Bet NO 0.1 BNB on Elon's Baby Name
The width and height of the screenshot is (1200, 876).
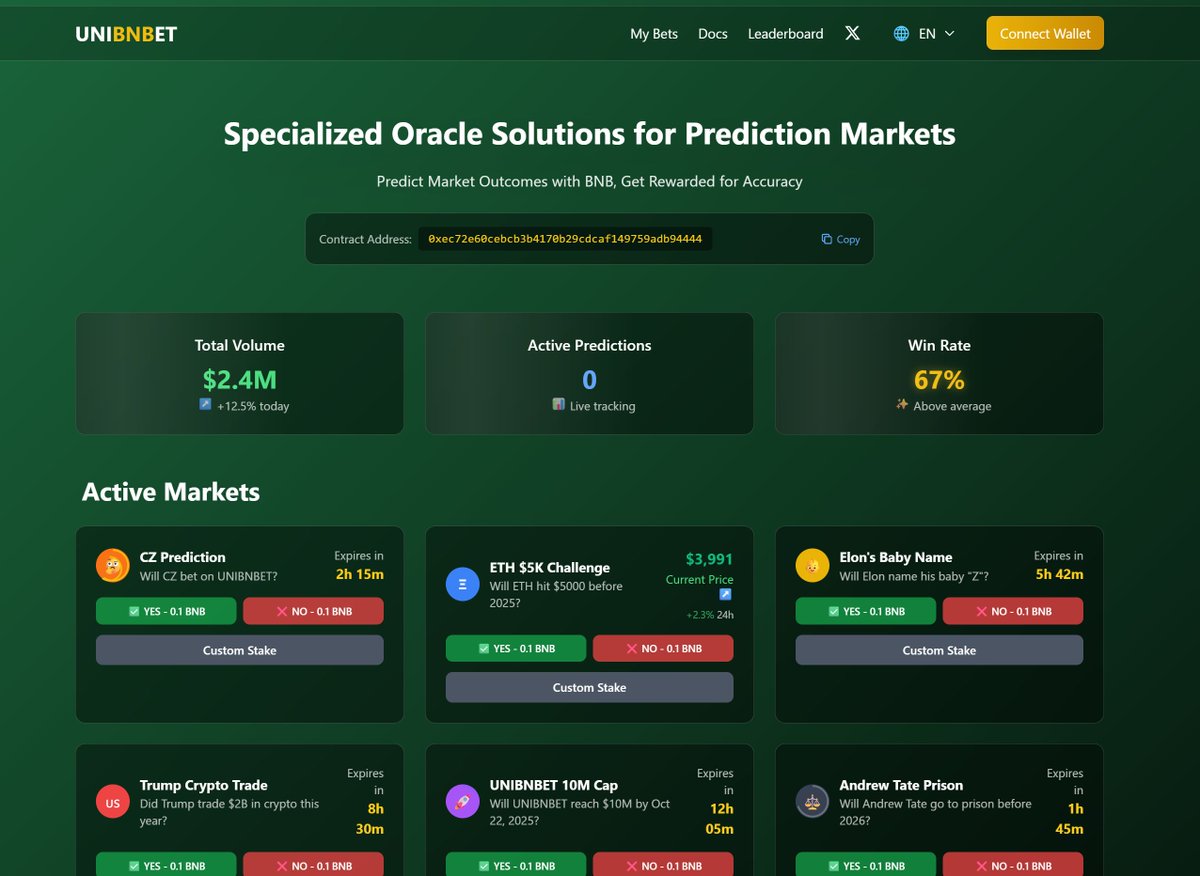coord(1013,611)
